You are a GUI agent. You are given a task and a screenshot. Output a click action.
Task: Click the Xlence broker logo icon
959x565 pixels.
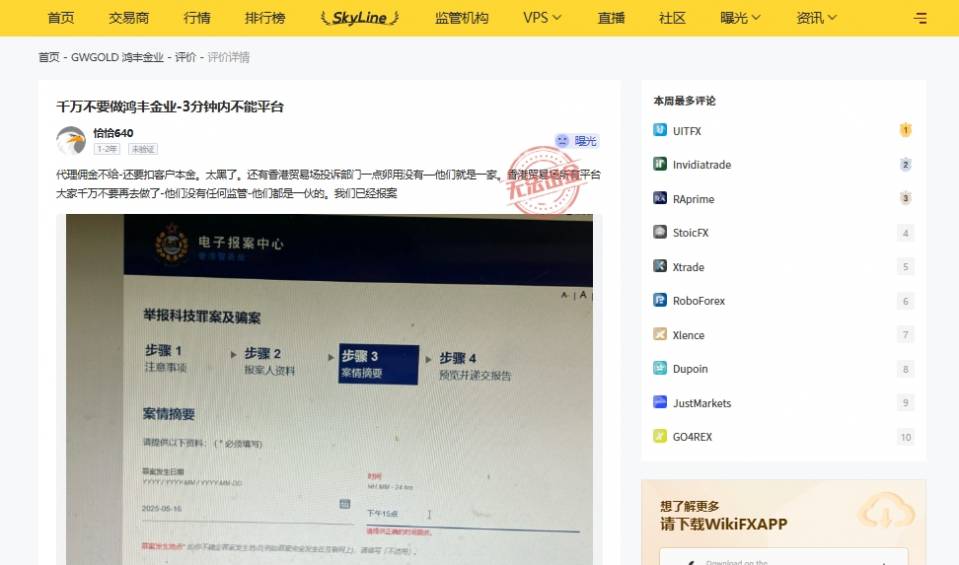point(660,334)
